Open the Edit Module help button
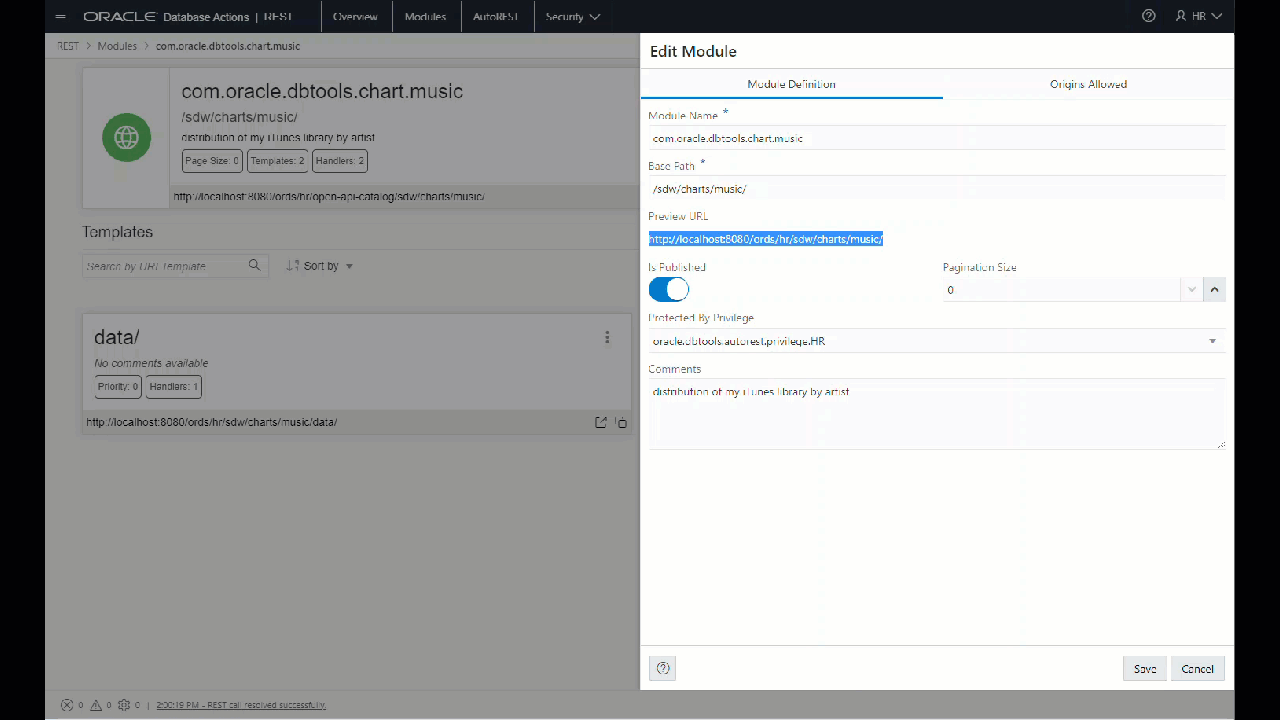 662,669
